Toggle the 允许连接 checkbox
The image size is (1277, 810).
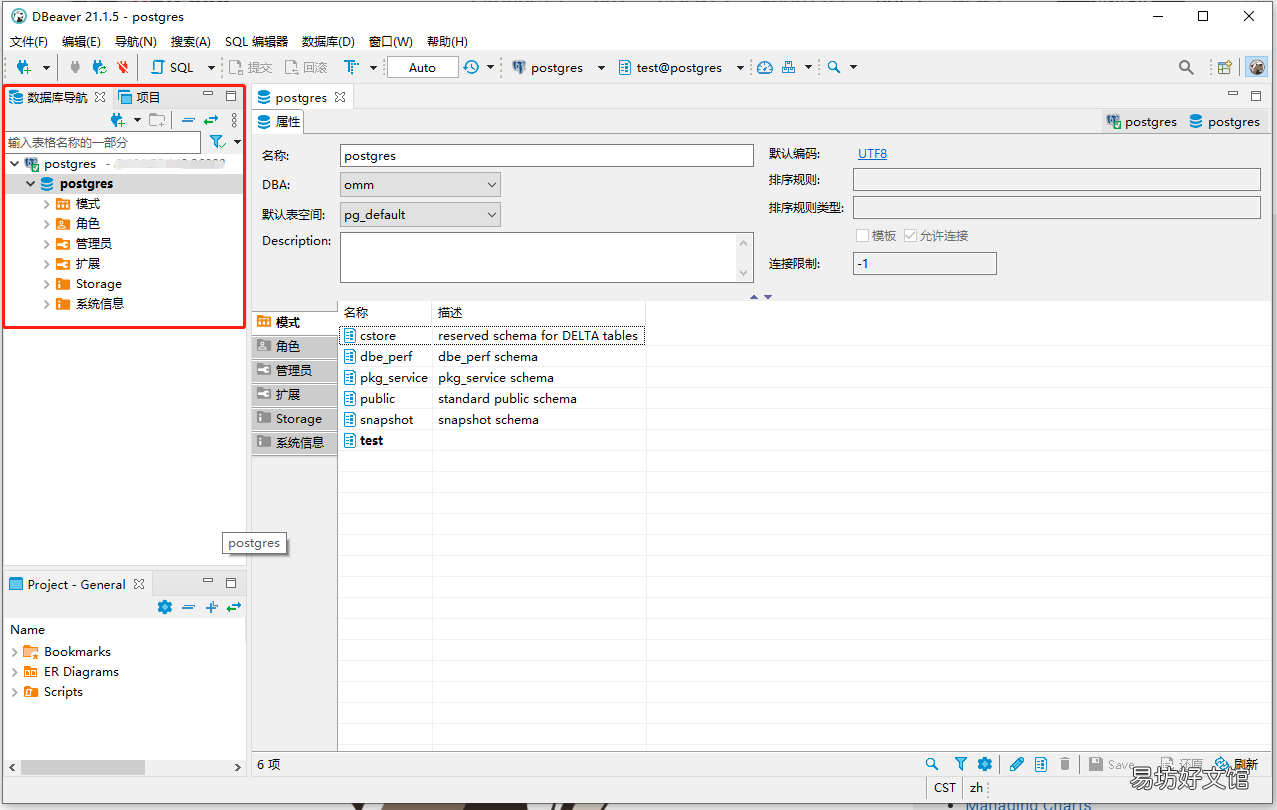click(910, 236)
